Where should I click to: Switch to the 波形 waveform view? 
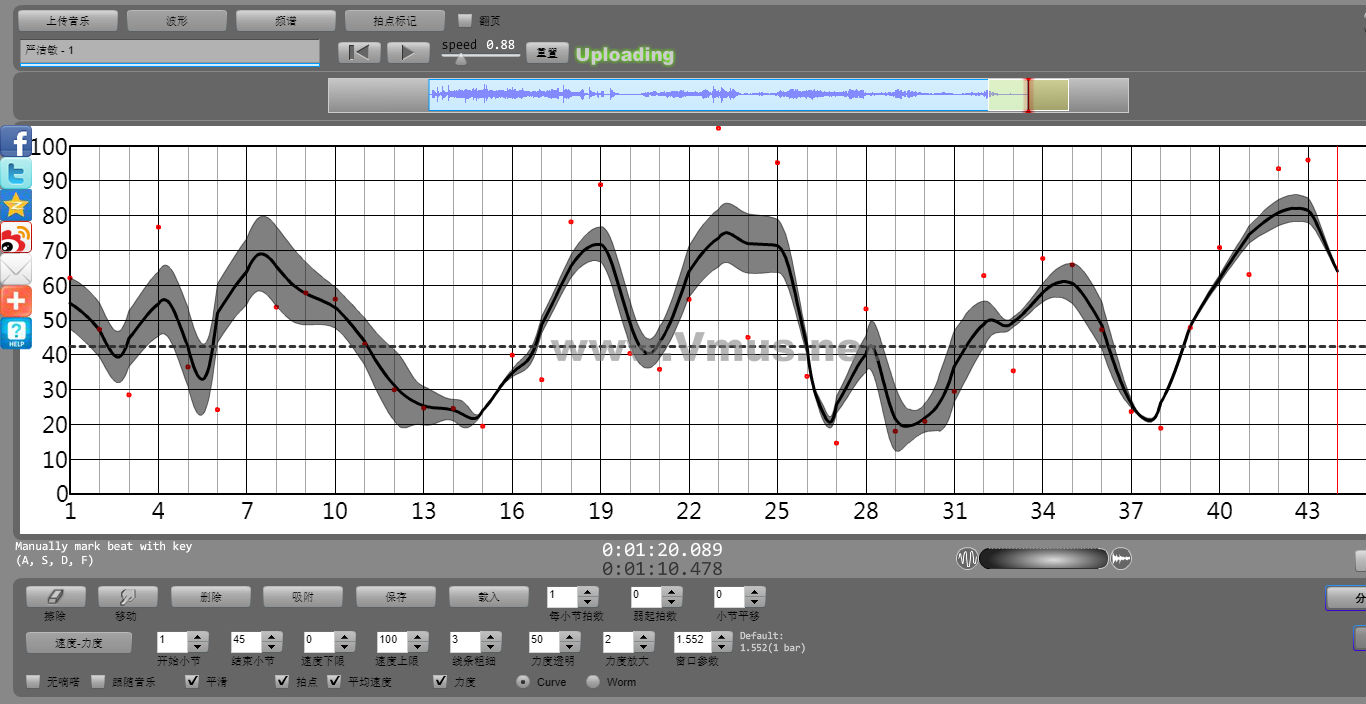pos(177,20)
